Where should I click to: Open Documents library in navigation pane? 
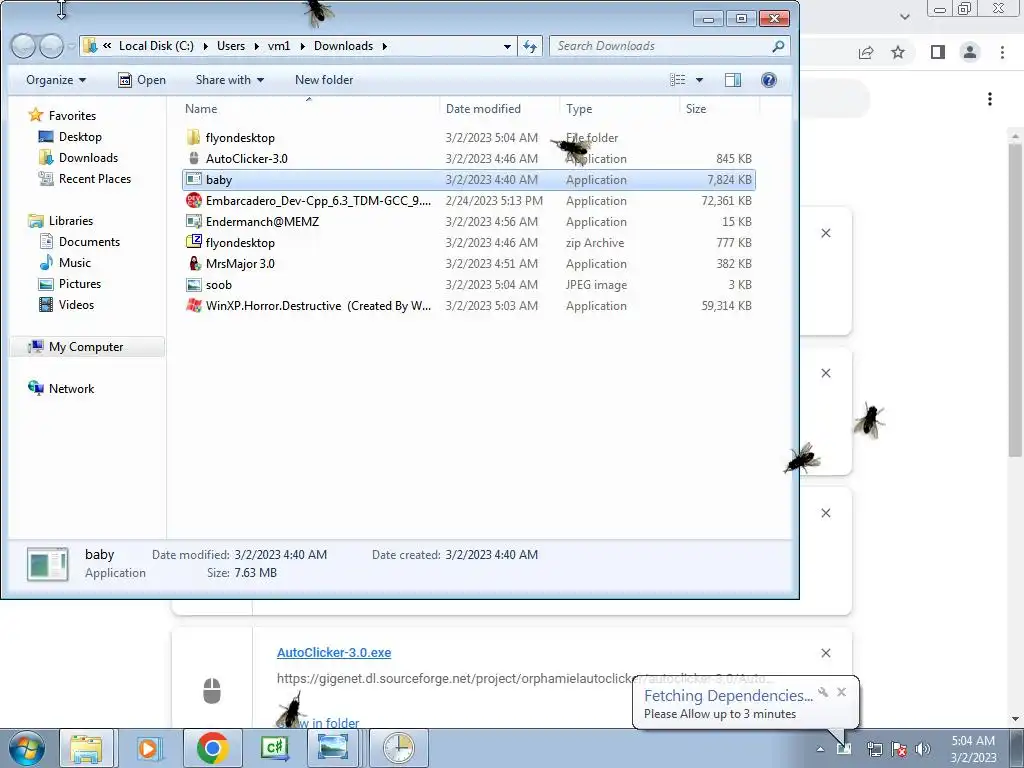[x=80, y=242]
